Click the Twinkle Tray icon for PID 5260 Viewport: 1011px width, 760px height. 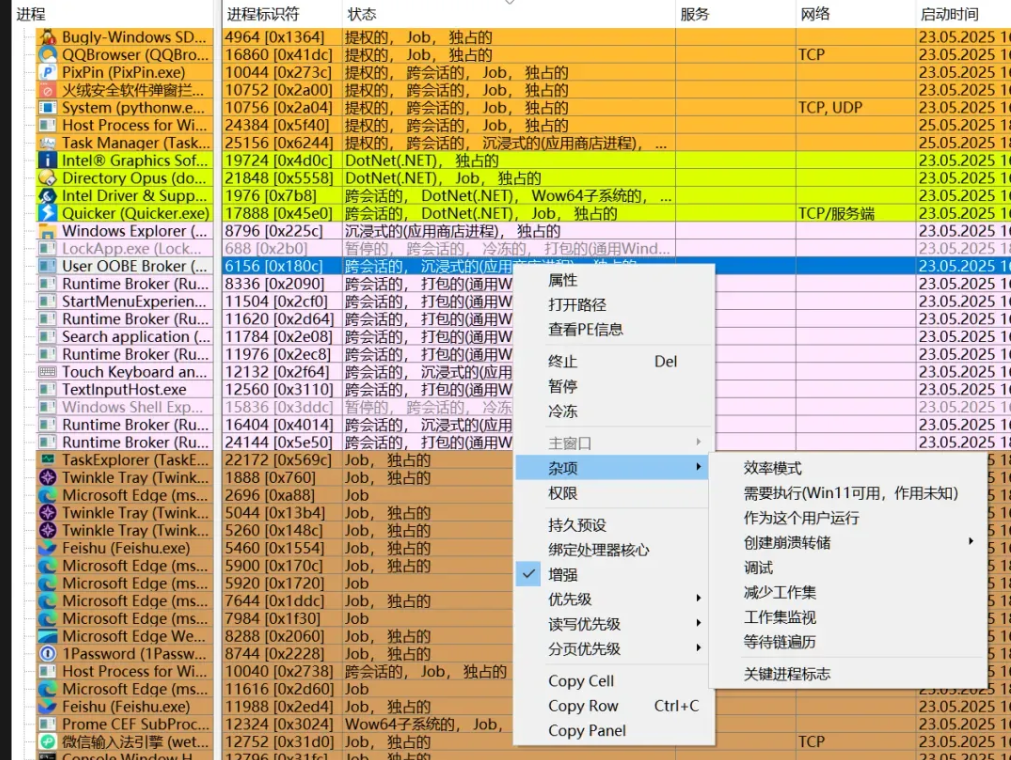pos(48,531)
